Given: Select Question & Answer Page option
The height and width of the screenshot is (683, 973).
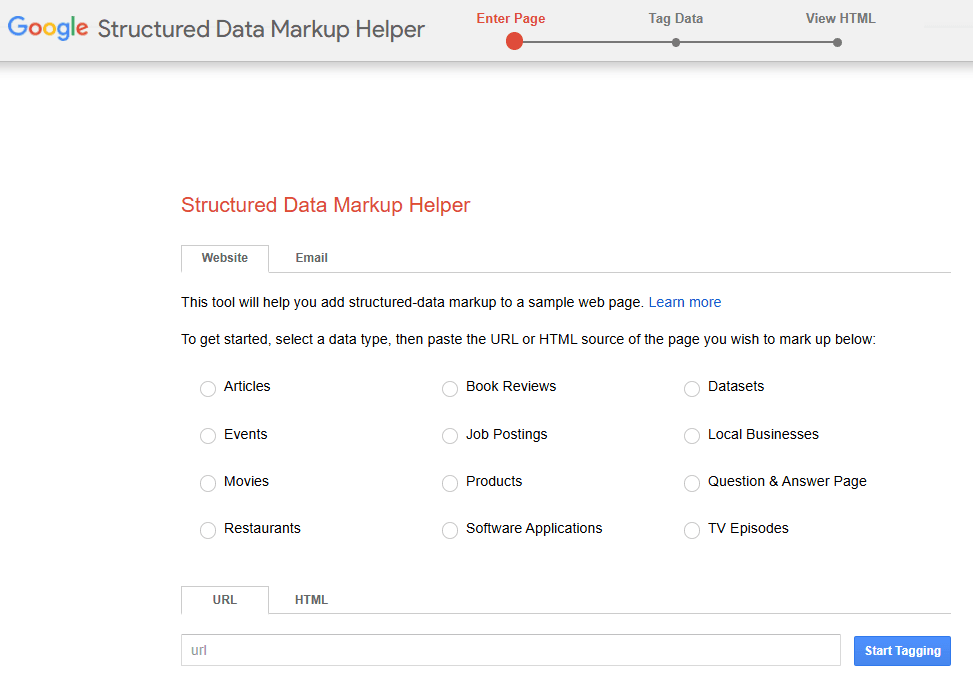Looking at the screenshot, I should tap(692, 483).
